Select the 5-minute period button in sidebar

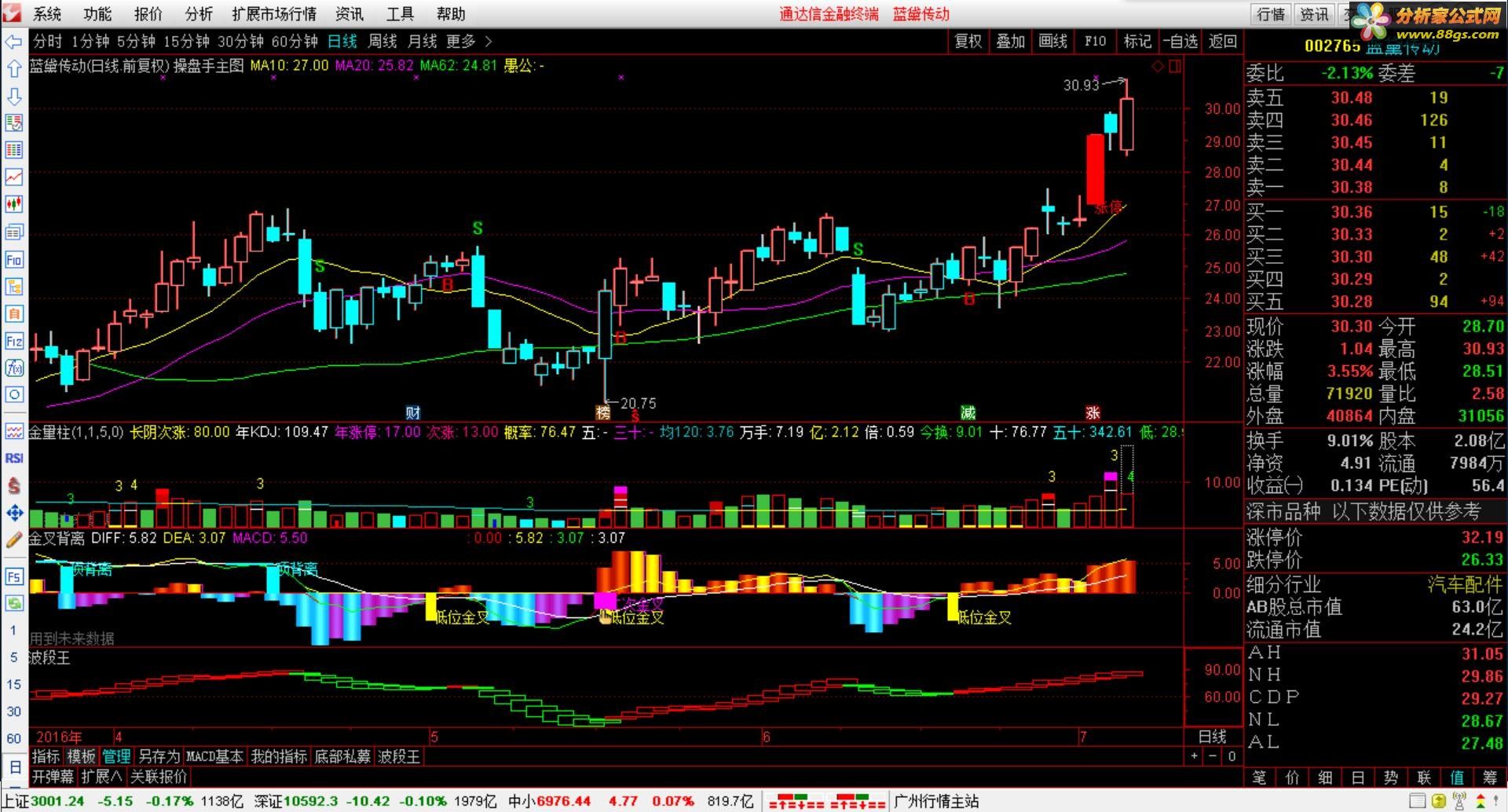[x=13, y=657]
